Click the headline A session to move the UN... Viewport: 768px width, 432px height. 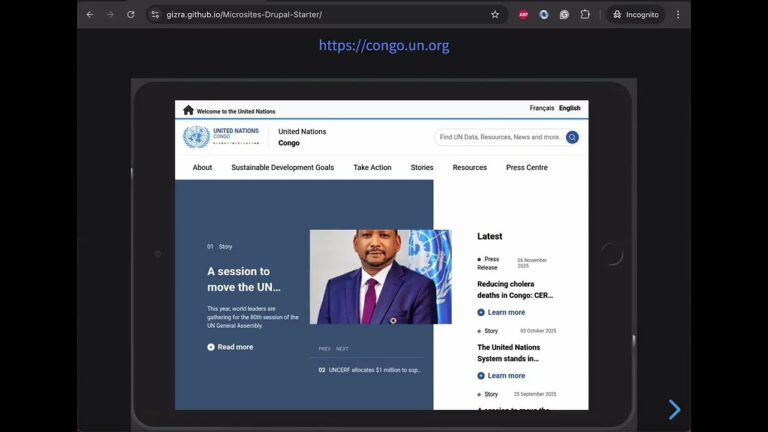pos(244,279)
